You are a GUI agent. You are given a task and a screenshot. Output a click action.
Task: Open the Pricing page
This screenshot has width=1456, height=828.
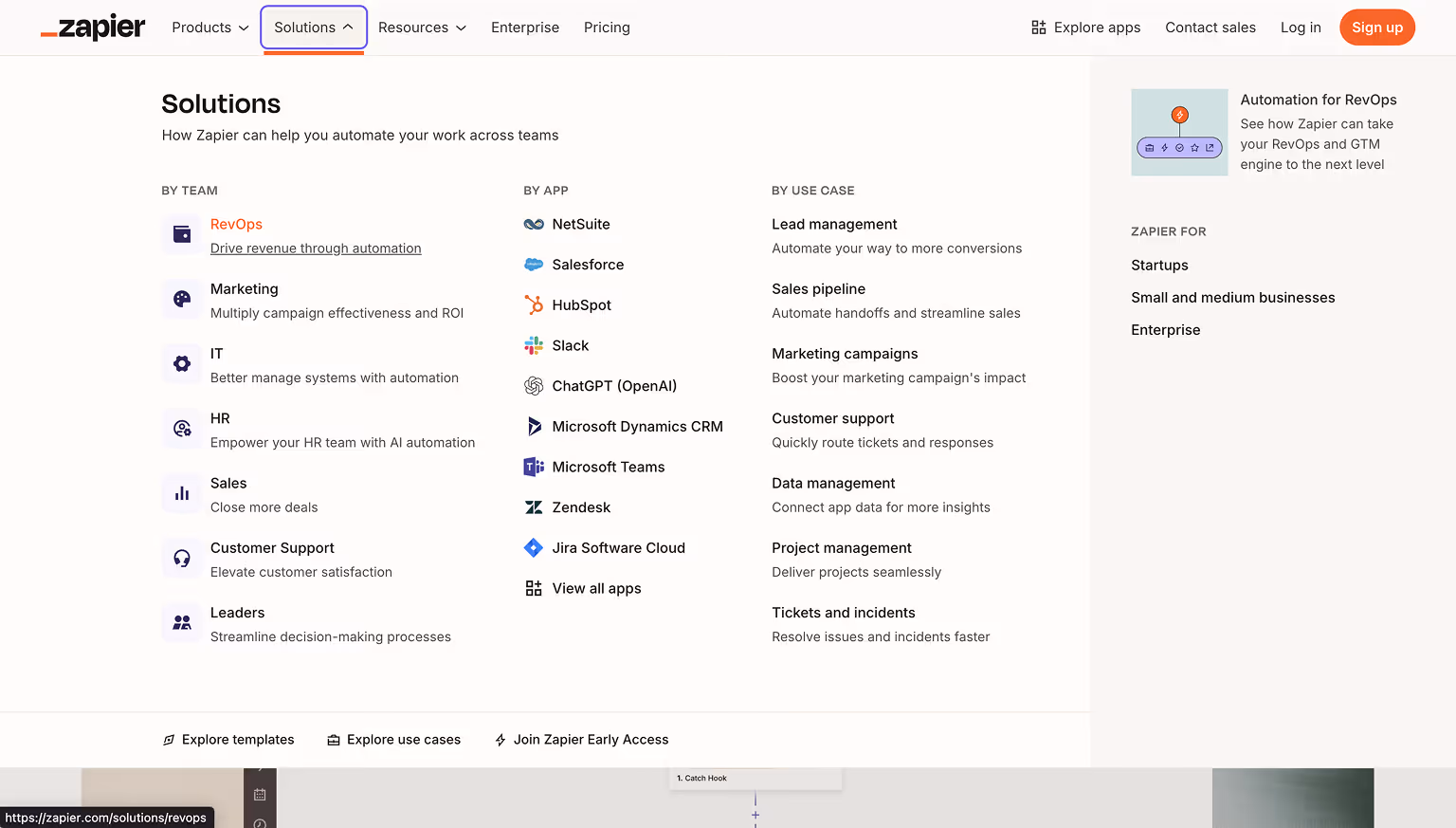[x=607, y=28]
